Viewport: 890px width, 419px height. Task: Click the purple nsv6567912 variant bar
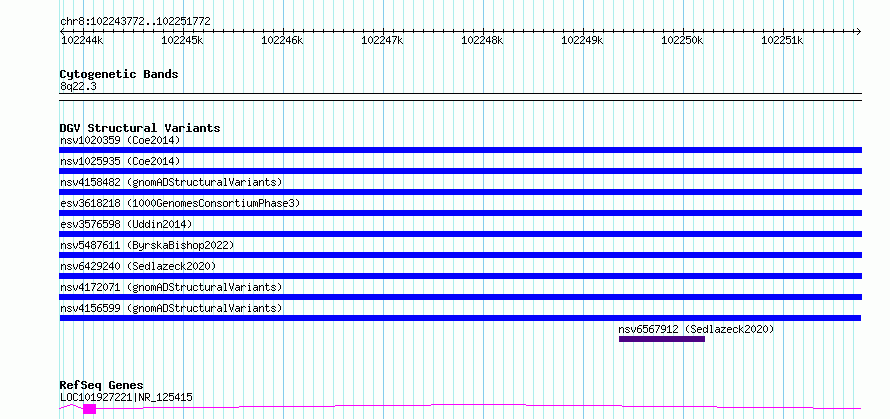tap(662, 339)
